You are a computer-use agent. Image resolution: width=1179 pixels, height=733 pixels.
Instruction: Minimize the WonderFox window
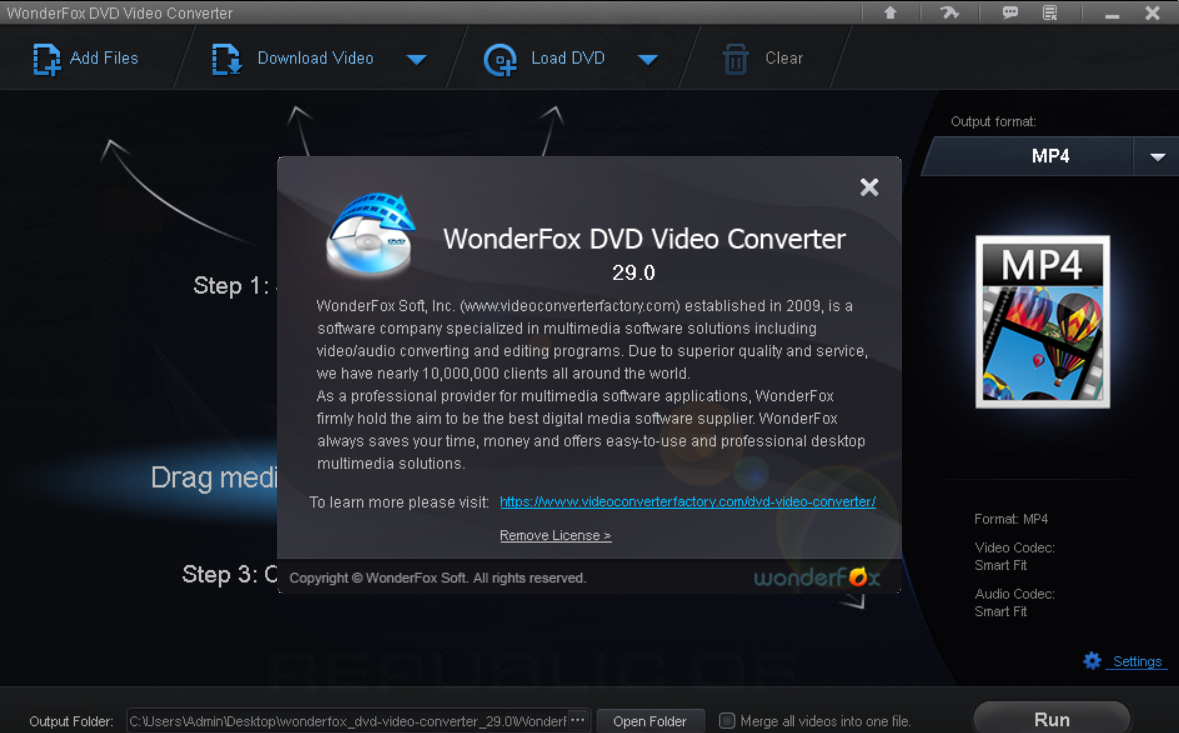click(1112, 14)
